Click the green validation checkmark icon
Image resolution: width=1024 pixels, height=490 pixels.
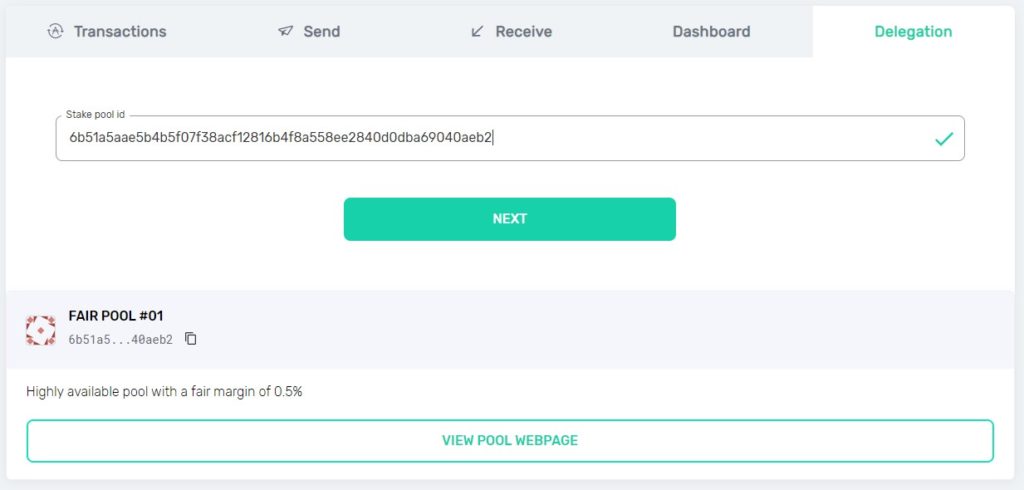pyautogui.click(x=944, y=139)
